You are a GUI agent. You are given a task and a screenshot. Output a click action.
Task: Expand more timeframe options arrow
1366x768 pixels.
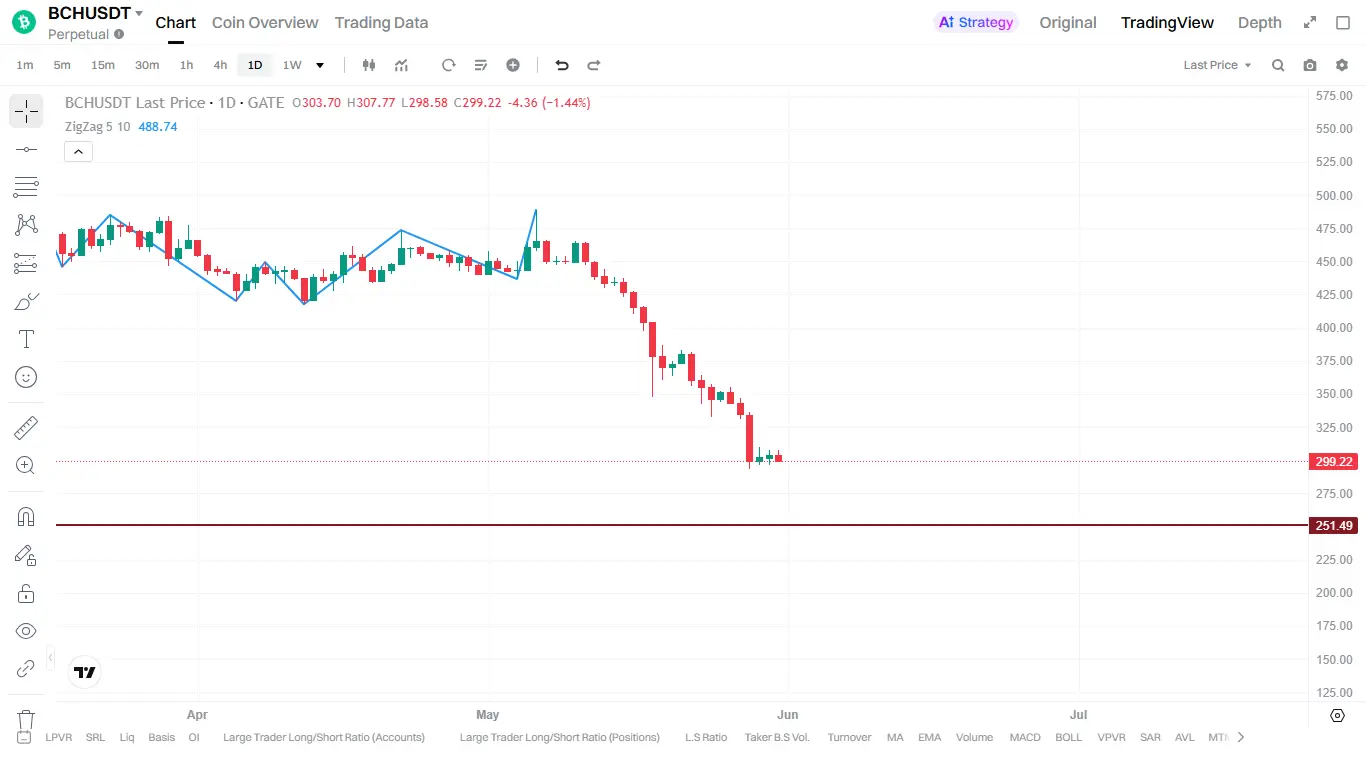click(320, 65)
